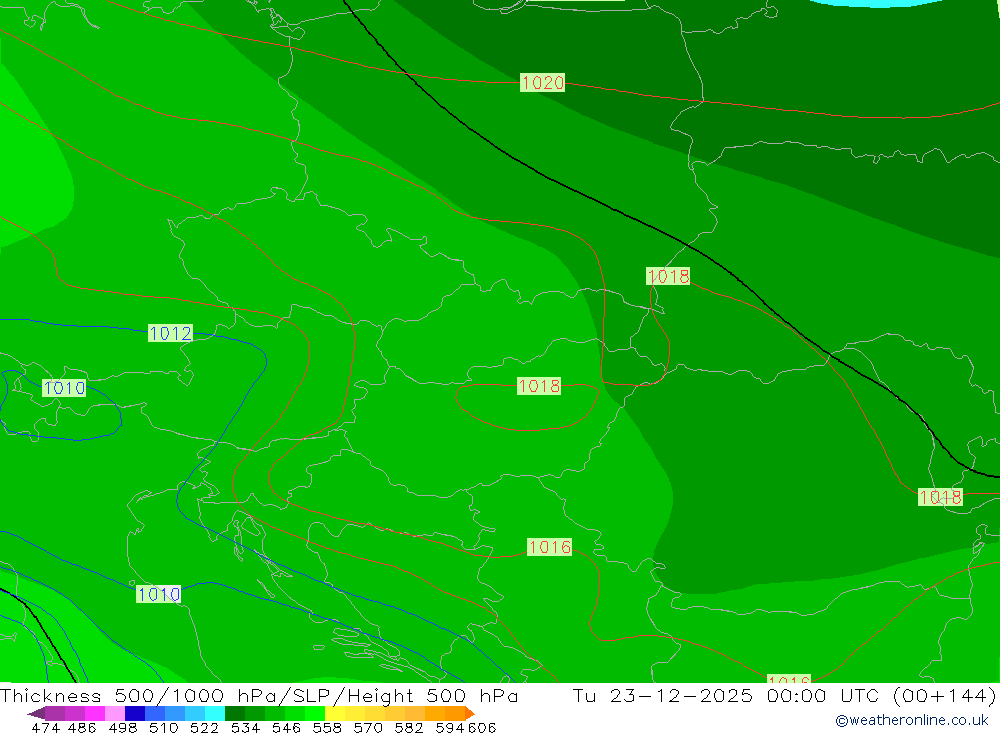Click the 606 legend value
The image size is (1000, 733).
tap(482, 727)
